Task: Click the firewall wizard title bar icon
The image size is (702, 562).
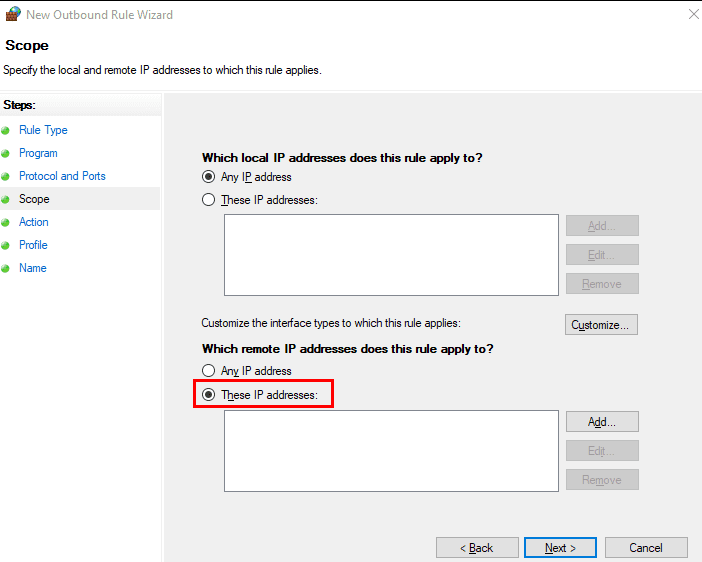Action: [13, 14]
